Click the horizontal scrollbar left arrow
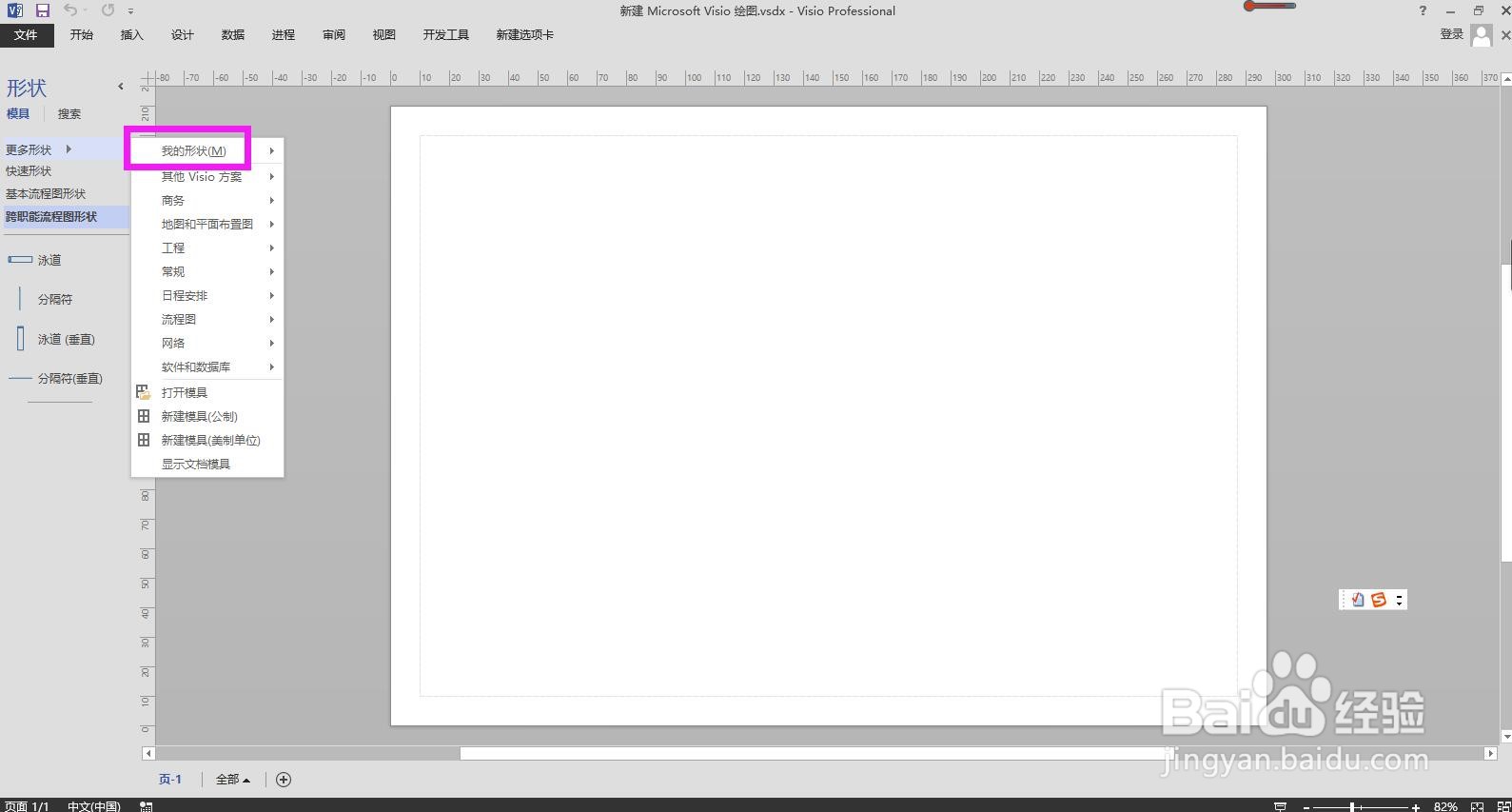 point(148,753)
